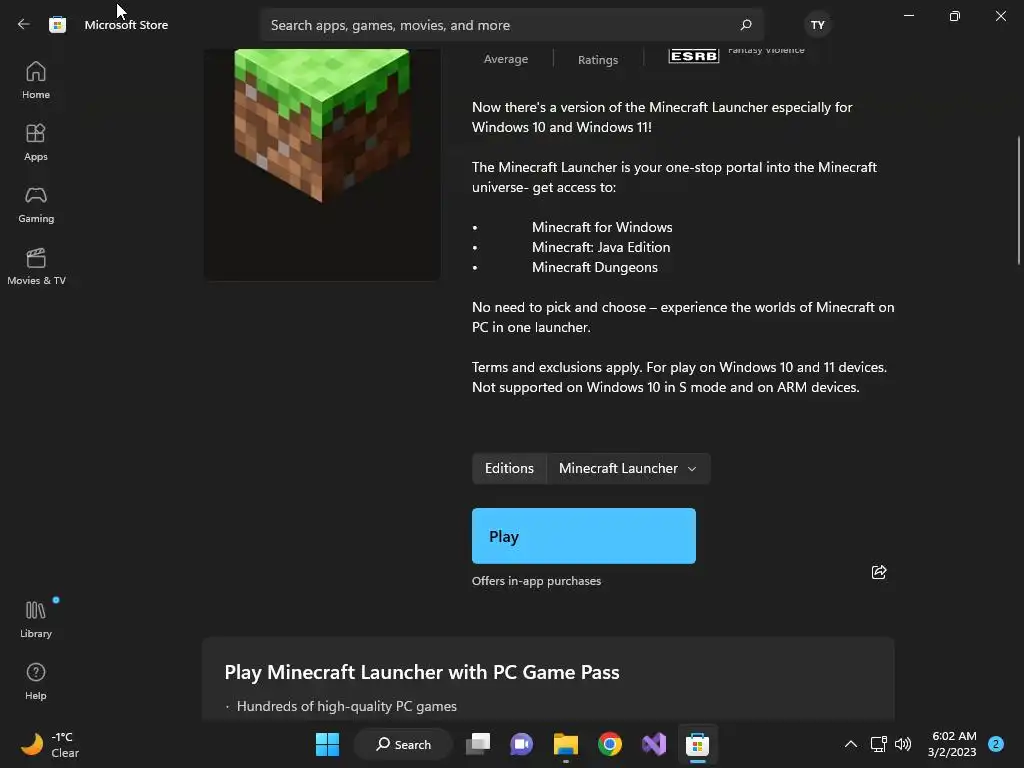Open Visual Studio from taskbar
The image size is (1024, 768).
(x=654, y=744)
